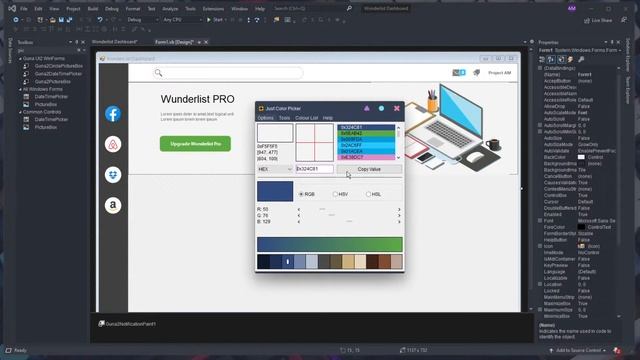Open the Any CPU platform dropdown
This screenshot has height=360, width=640.
tap(182, 20)
